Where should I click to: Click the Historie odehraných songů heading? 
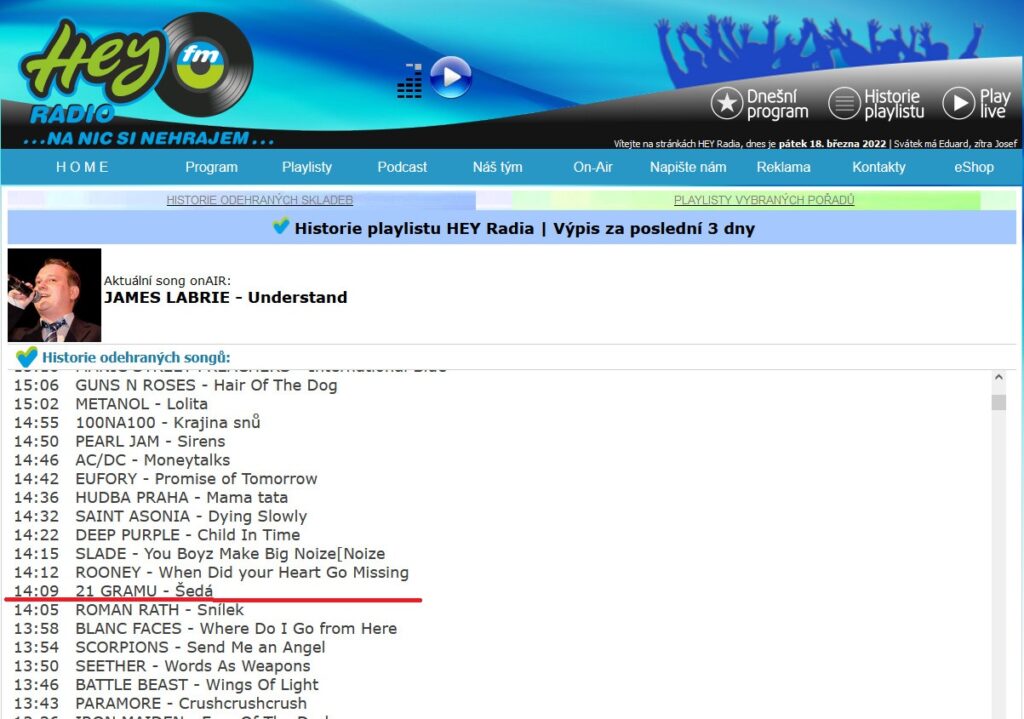[x=136, y=357]
